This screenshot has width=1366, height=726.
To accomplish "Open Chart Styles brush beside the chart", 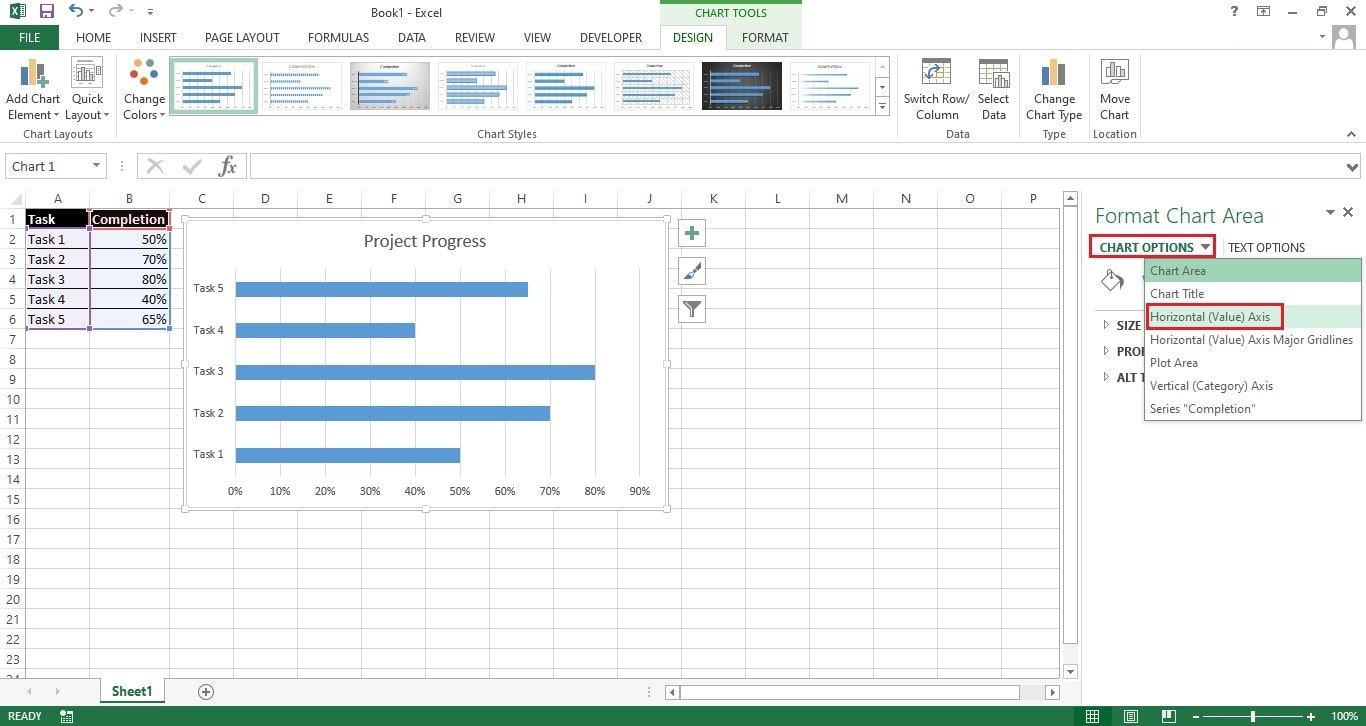I will 691,270.
